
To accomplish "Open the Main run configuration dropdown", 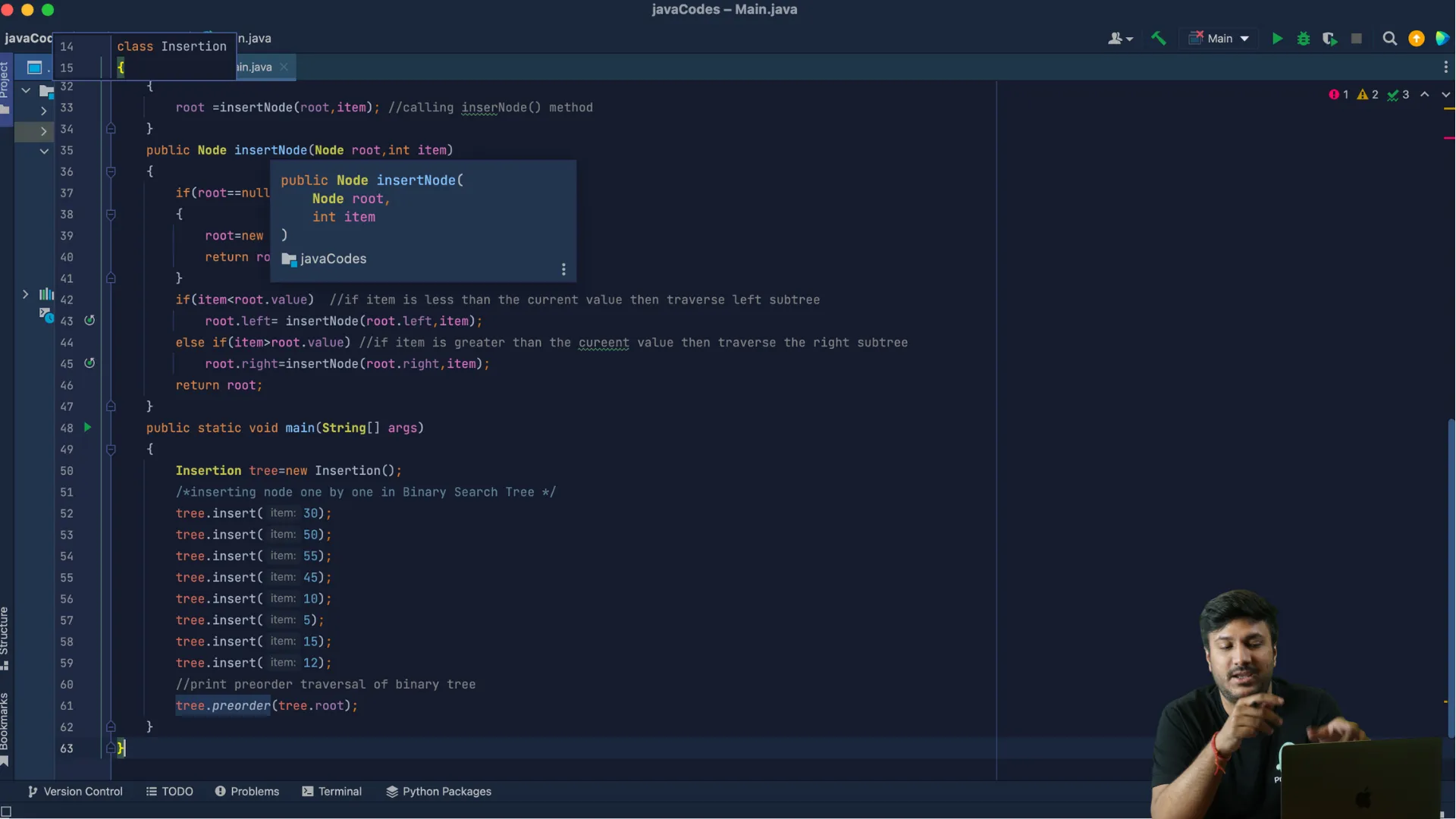I will tap(1219, 39).
